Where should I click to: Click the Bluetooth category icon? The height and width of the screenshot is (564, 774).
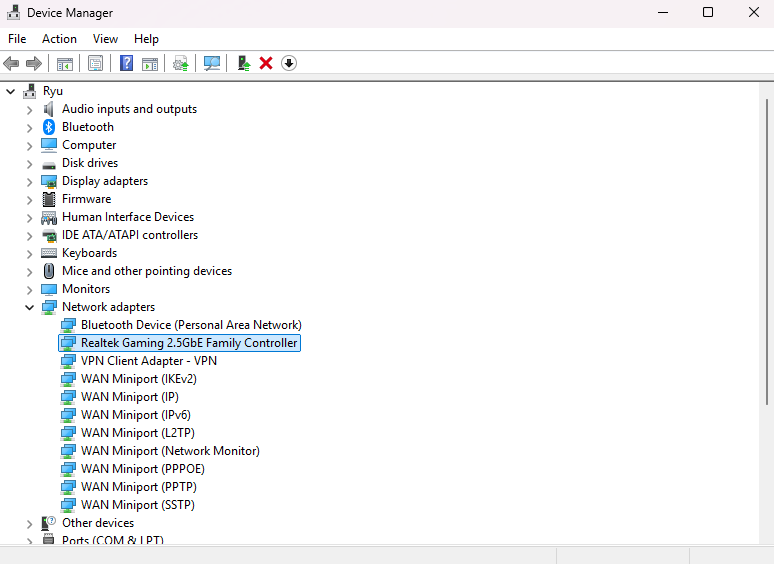[x=48, y=127]
